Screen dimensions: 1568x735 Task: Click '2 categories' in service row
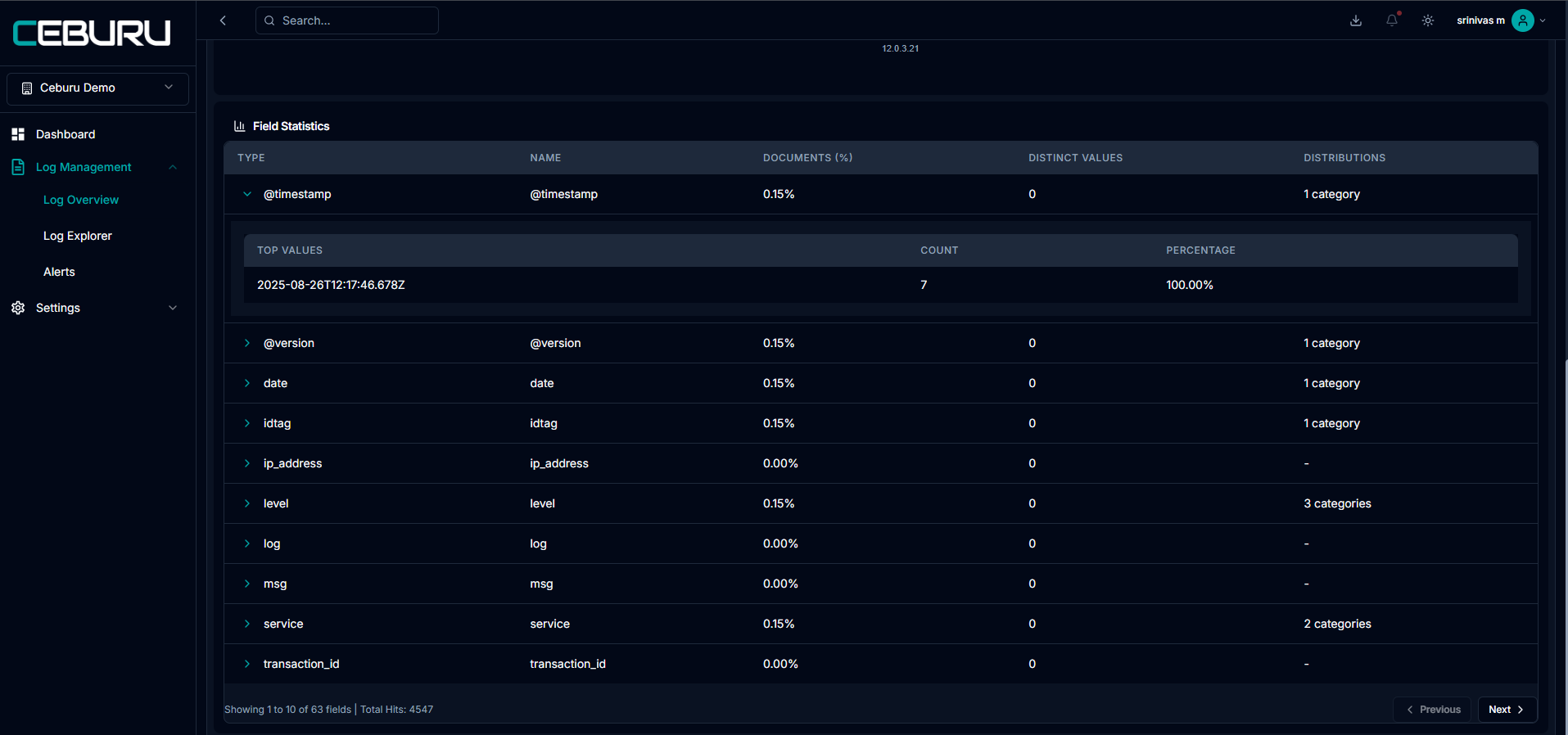[x=1337, y=624]
